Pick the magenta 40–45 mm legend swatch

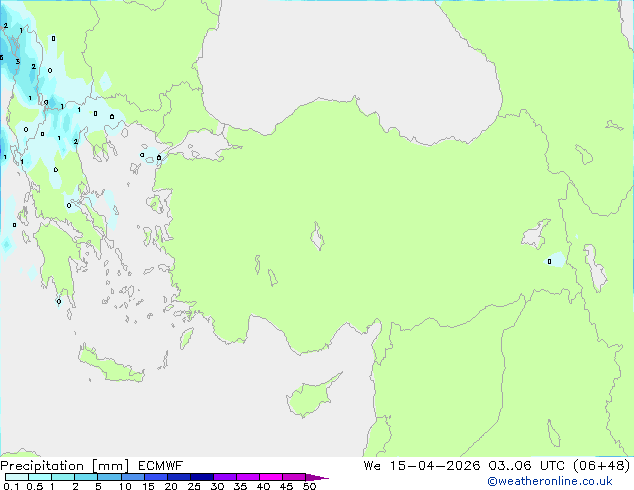pos(271,477)
